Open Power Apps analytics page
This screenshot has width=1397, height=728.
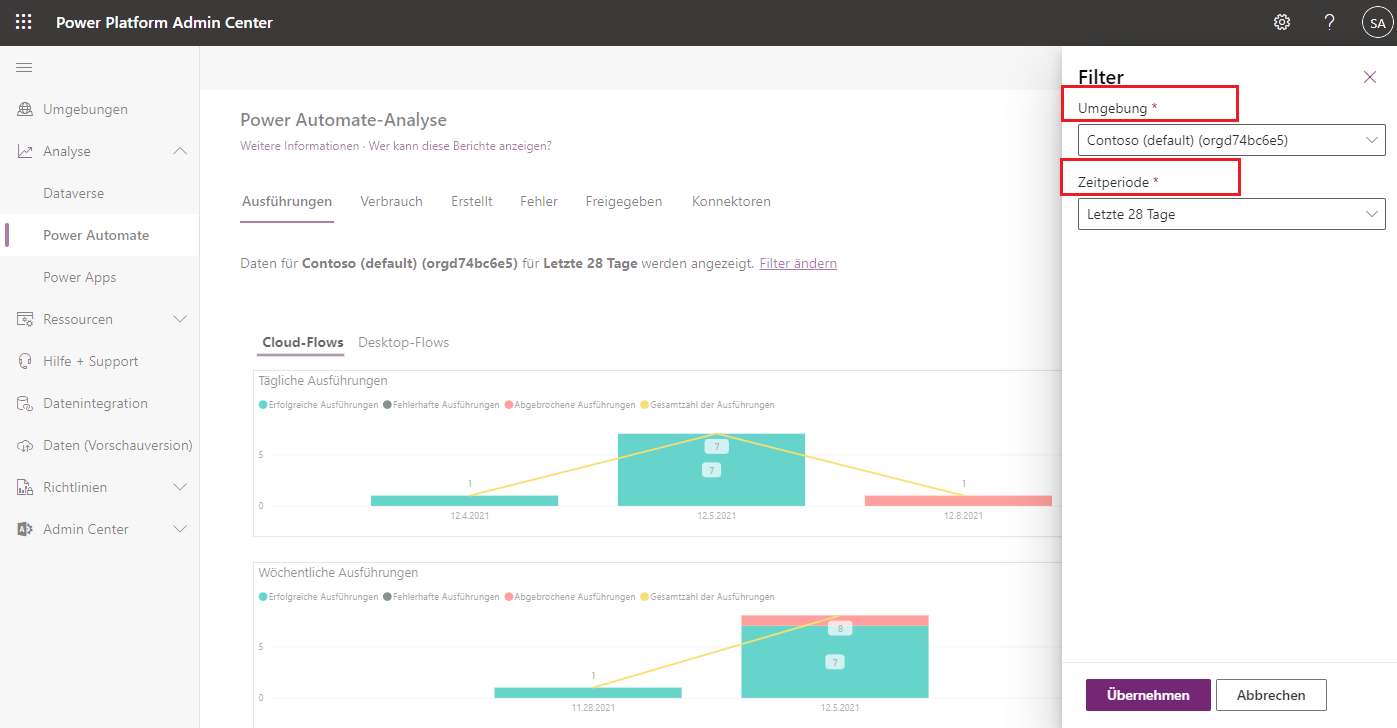click(x=79, y=277)
